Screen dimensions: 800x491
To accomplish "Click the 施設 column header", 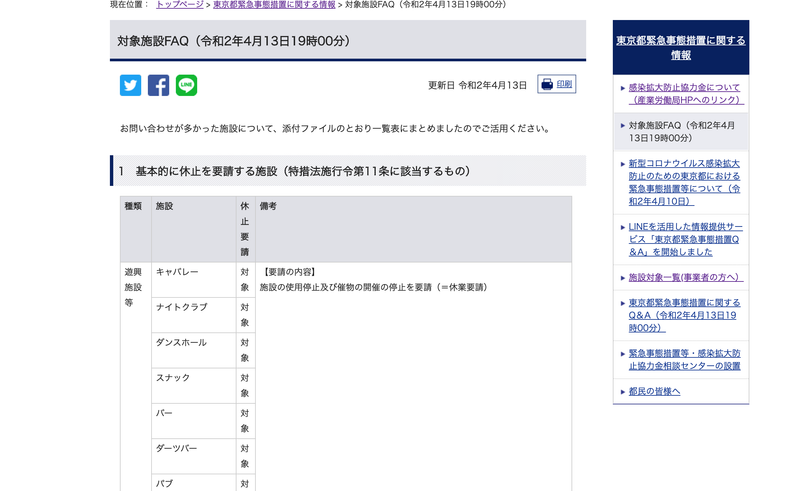I will coord(194,229).
